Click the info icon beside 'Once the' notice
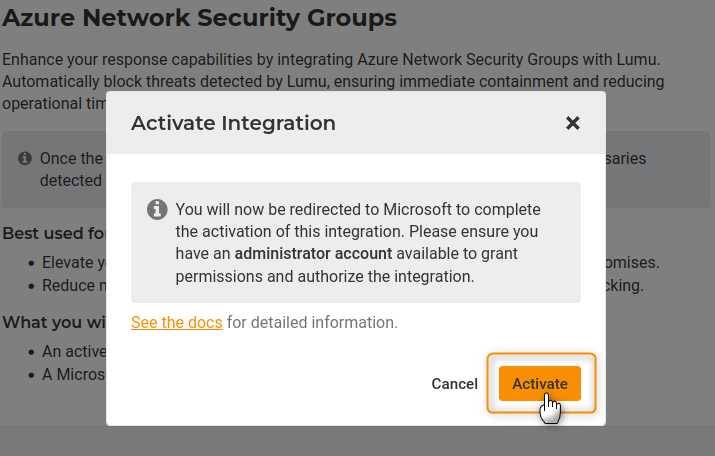The width and height of the screenshot is (715, 456). (x=25, y=158)
